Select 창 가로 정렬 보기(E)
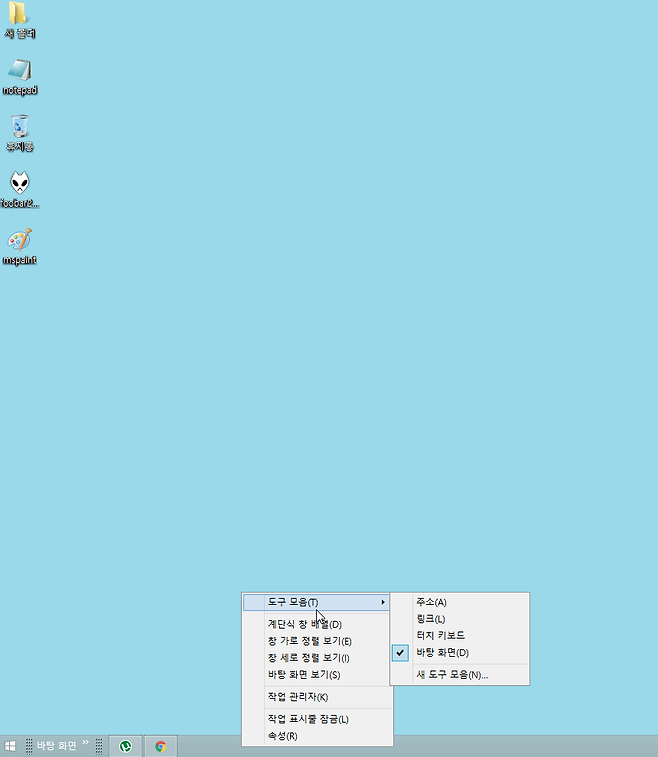The height and width of the screenshot is (757, 658). (x=309, y=641)
